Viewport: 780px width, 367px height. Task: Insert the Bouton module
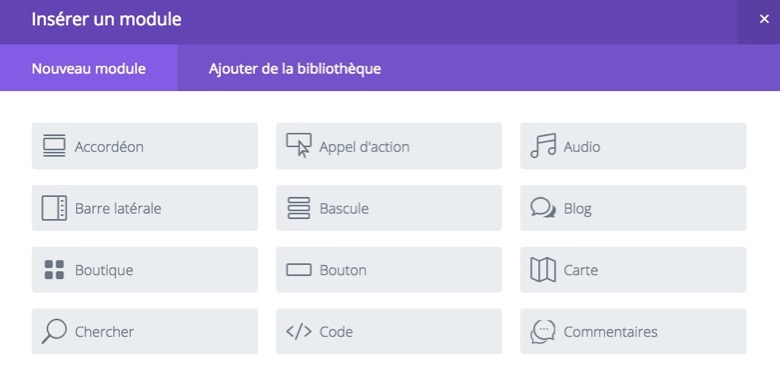coord(389,270)
